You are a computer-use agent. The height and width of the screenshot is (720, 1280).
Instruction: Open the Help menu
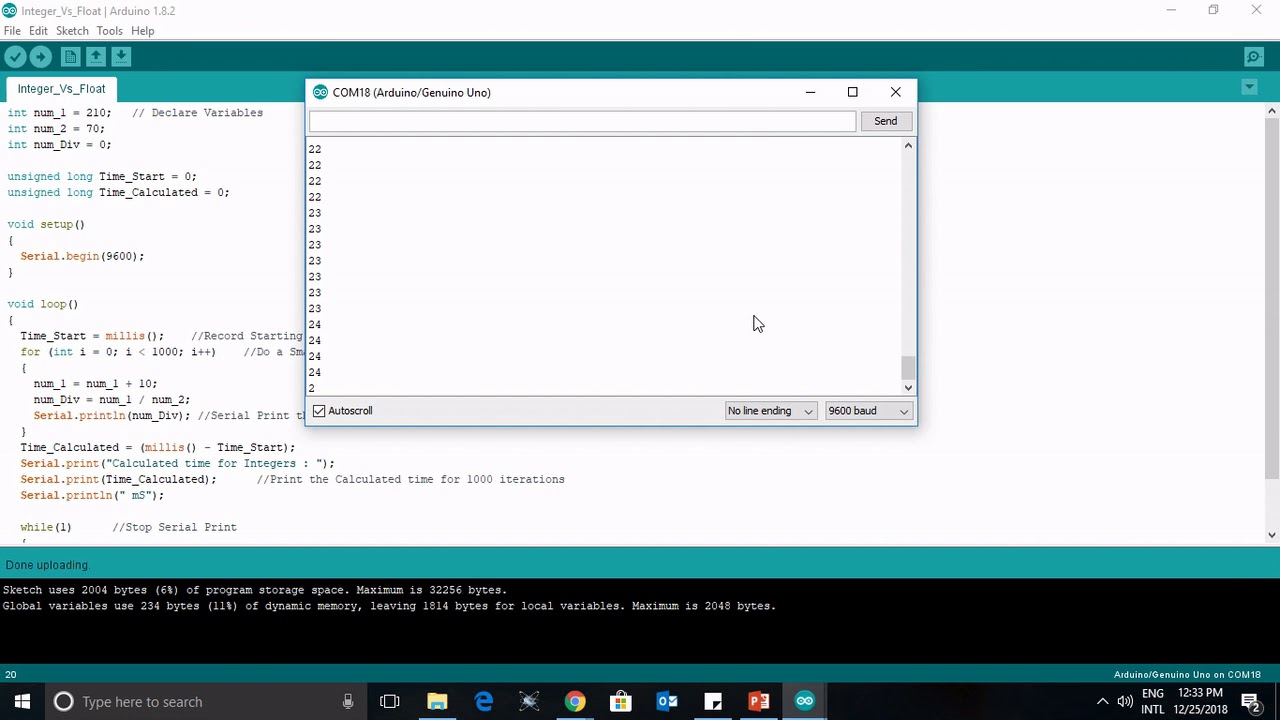[142, 31]
